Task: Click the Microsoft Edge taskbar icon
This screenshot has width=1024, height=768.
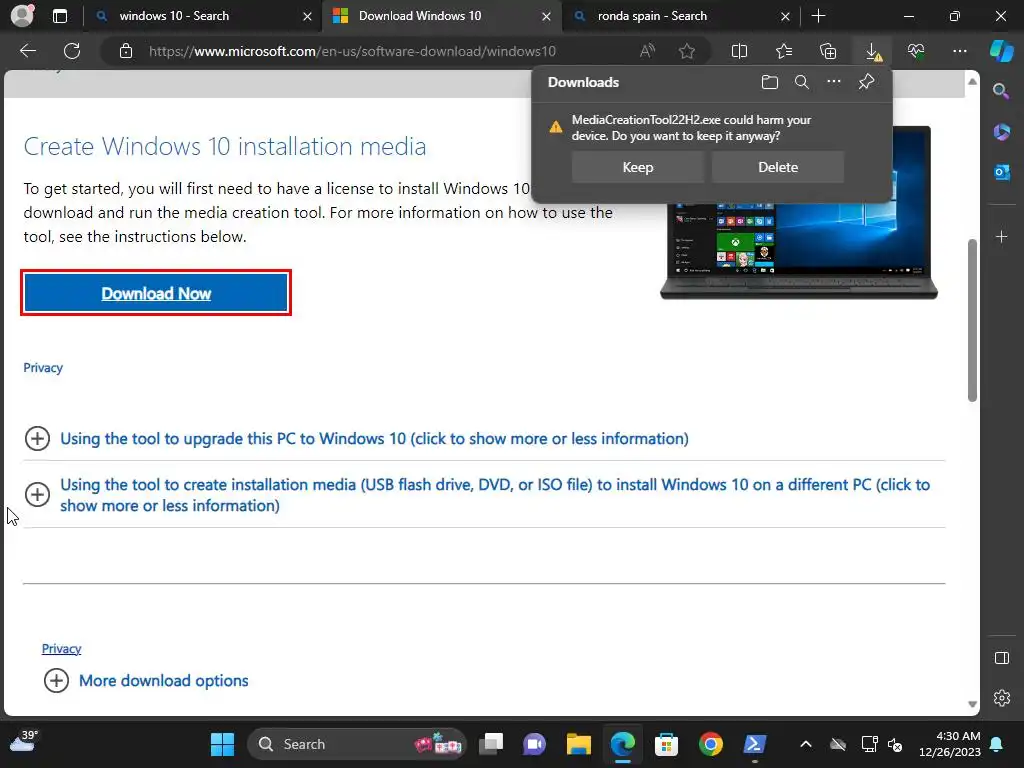Action: 622,744
